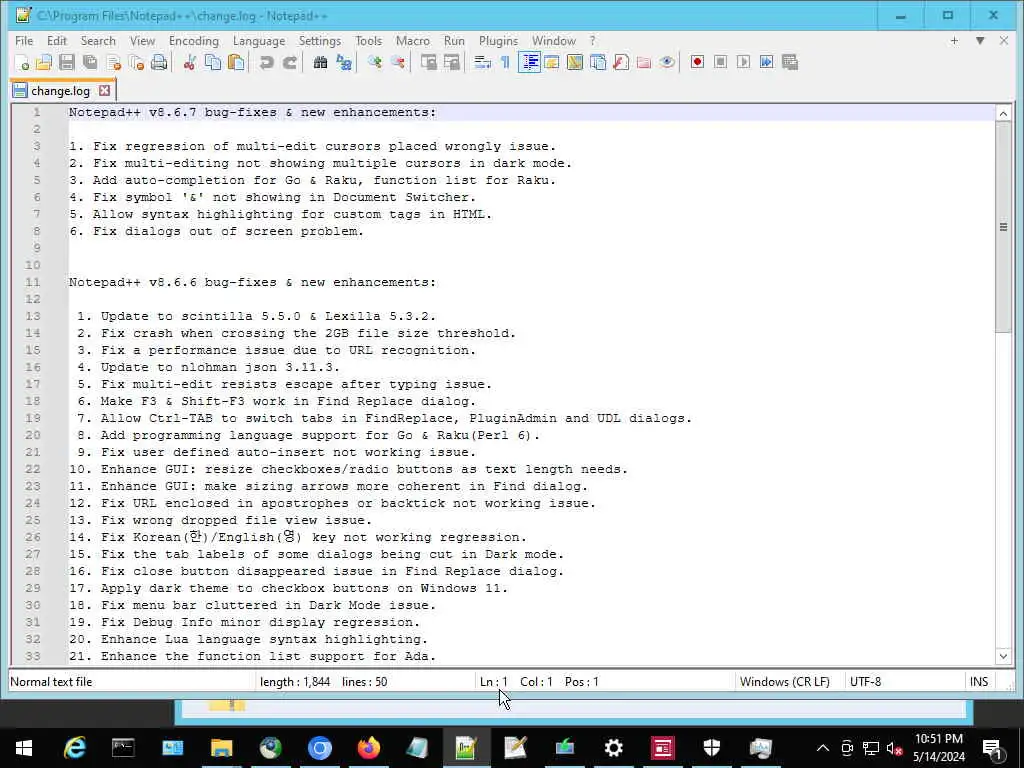Toggle the indent guide toolbar button
This screenshot has width=1024, height=768.
(530, 63)
